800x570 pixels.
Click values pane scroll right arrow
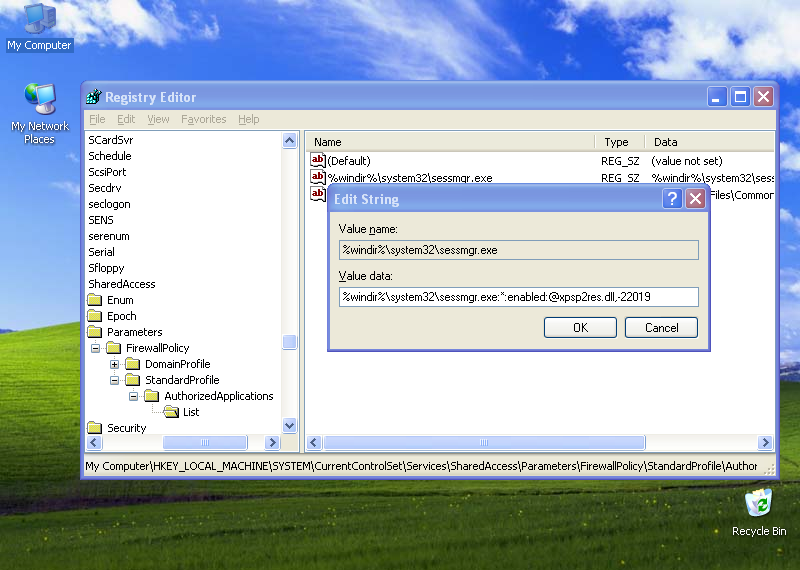[765, 442]
